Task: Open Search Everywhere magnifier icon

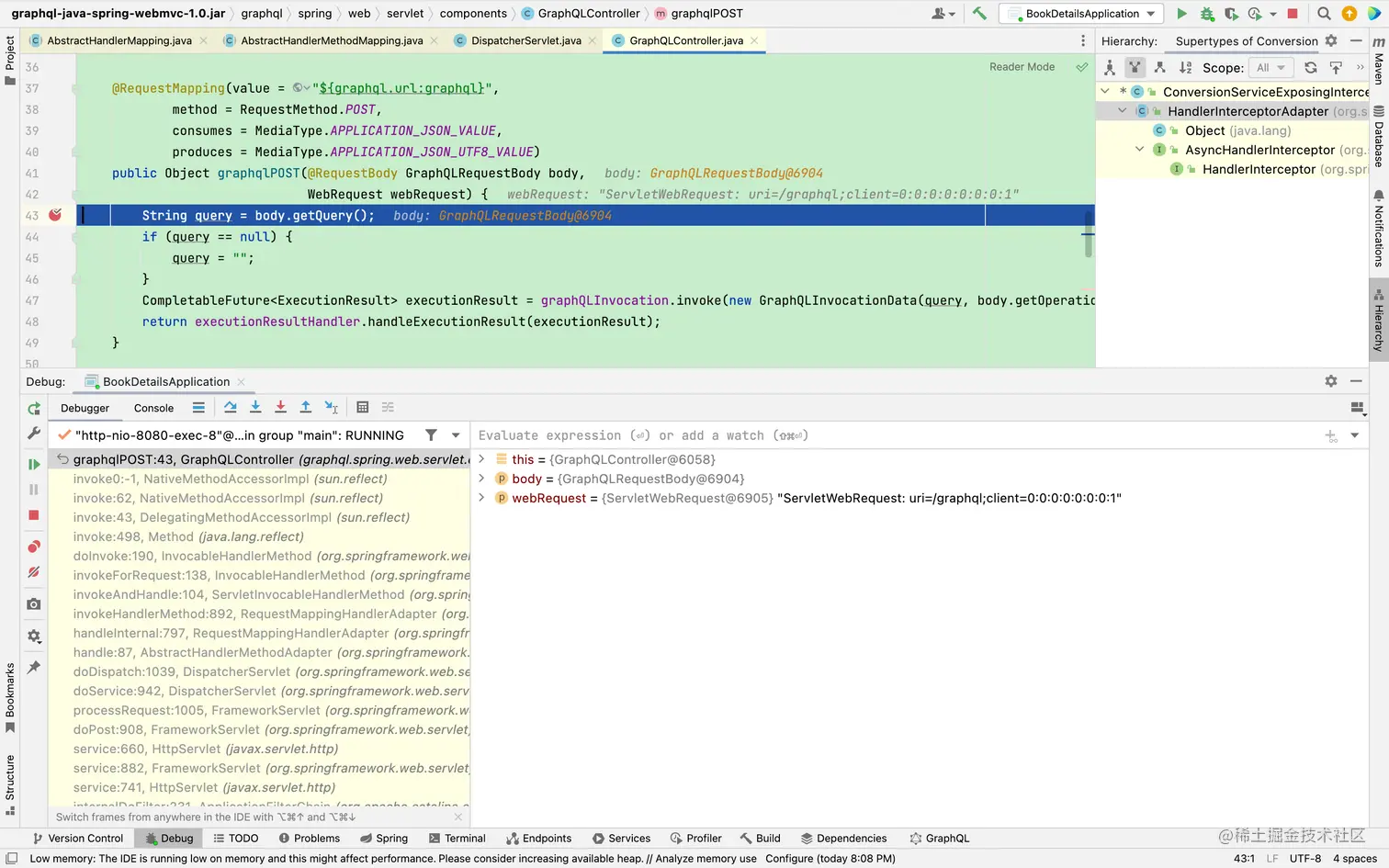Action: point(1324,14)
